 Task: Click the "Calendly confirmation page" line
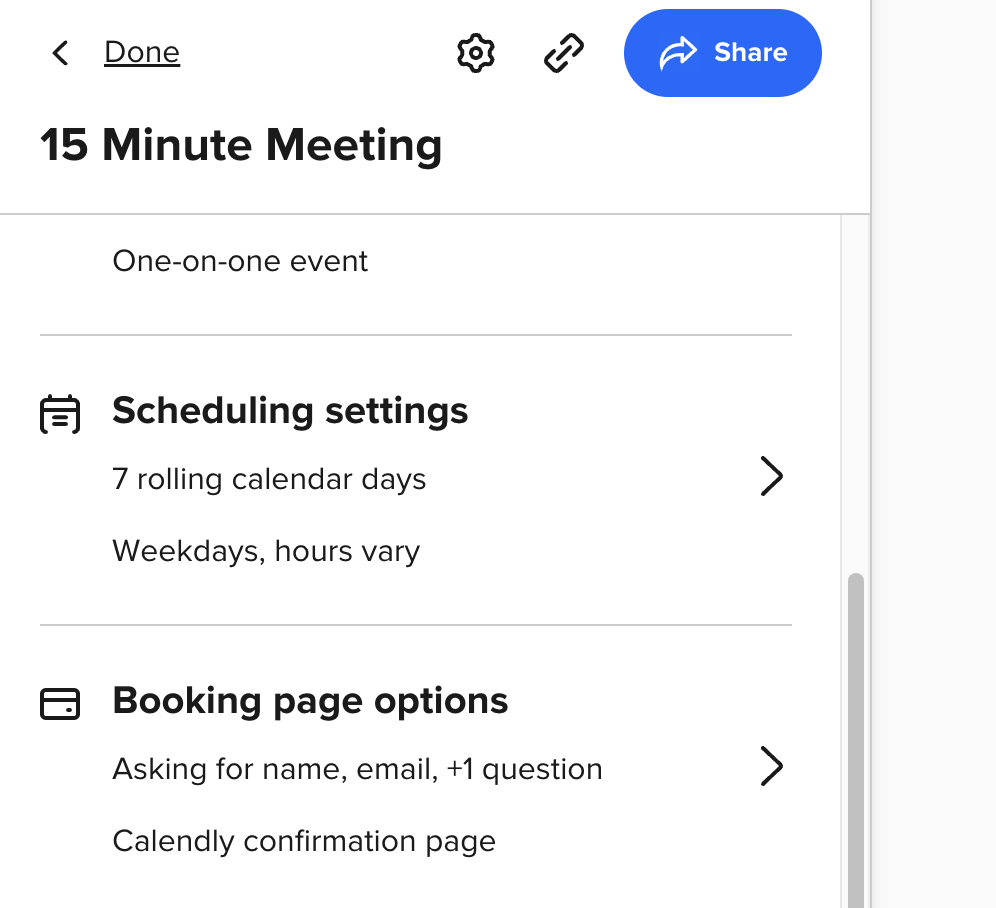[x=304, y=841]
